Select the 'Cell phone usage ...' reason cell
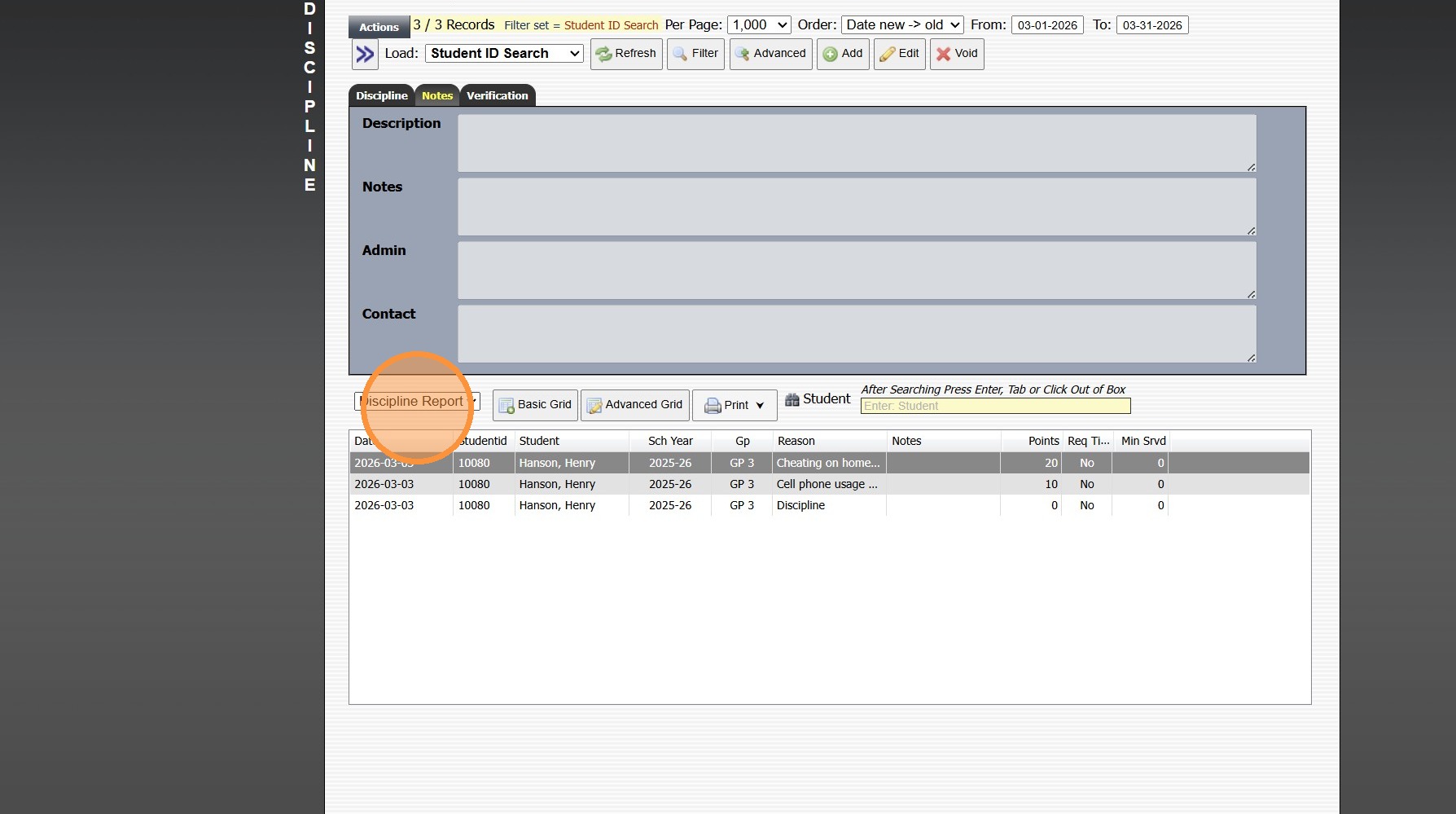 pyautogui.click(x=829, y=484)
